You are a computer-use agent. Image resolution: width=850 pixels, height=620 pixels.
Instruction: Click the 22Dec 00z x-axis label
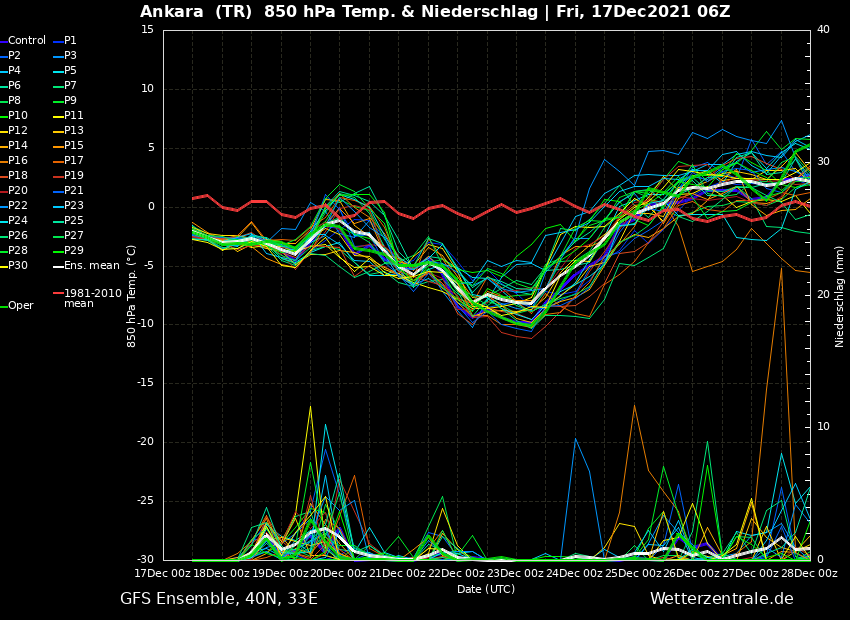point(455,573)
